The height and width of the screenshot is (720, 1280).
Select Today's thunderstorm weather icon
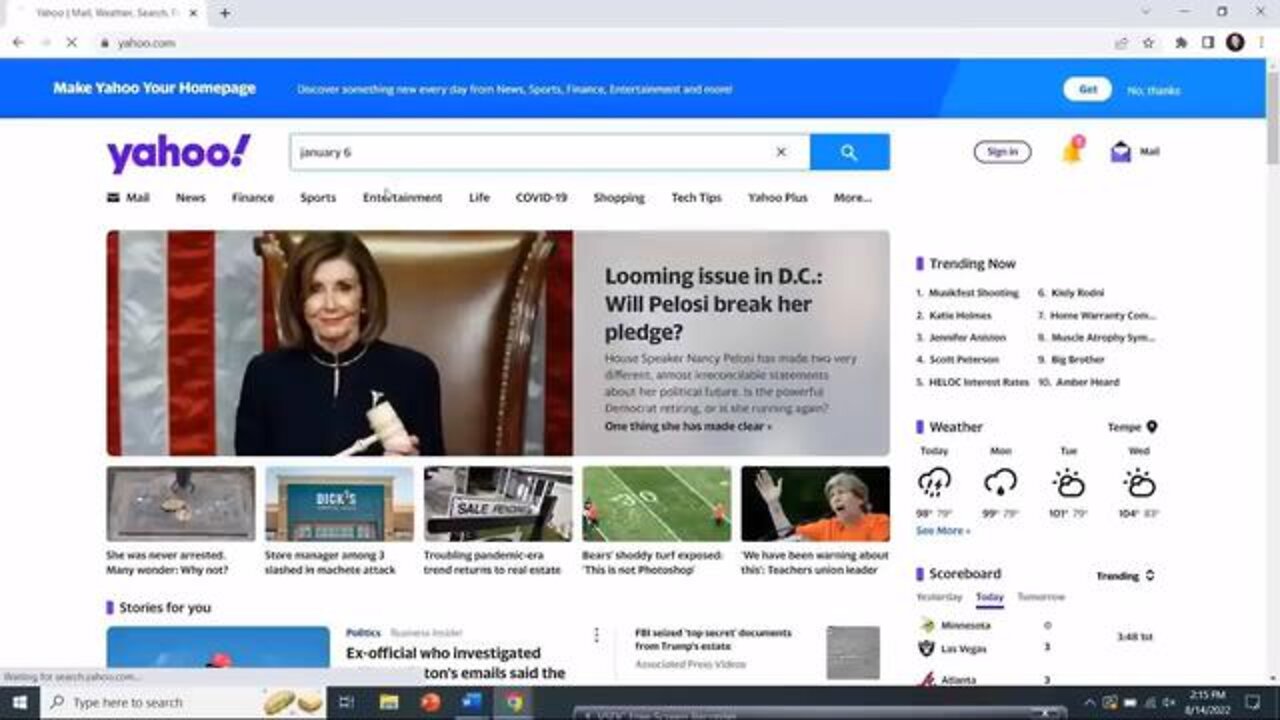click(934, 483)
